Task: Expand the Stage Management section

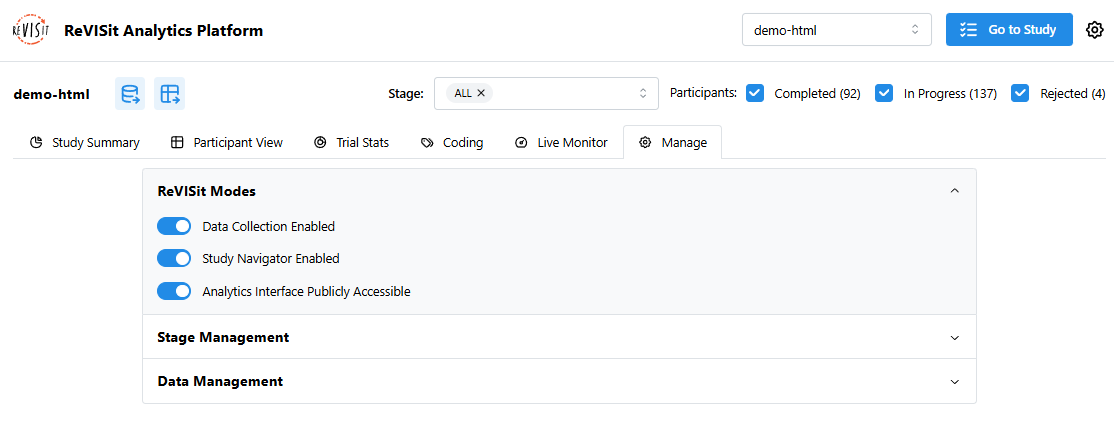Action: point(559,337)
